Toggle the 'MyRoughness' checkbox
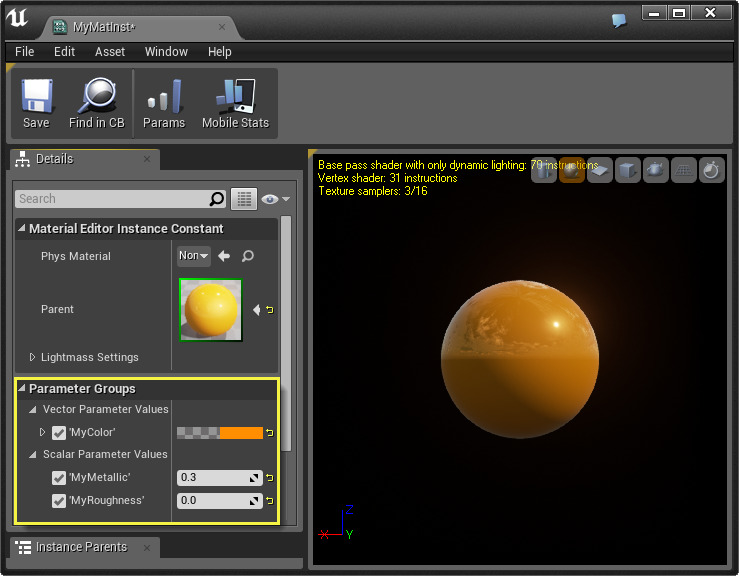The image size is (739, 576). point(59,501)
